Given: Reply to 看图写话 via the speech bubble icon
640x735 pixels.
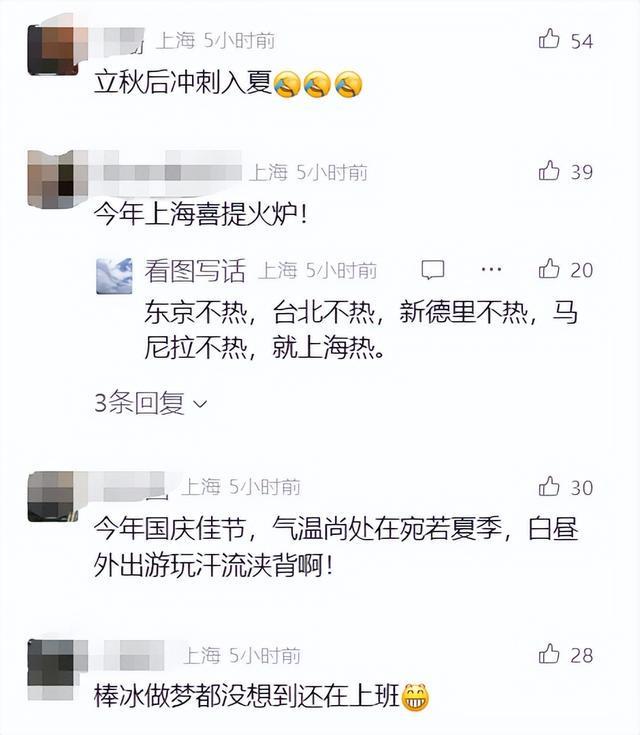Looking at the screenshot, I should [433, 270].
